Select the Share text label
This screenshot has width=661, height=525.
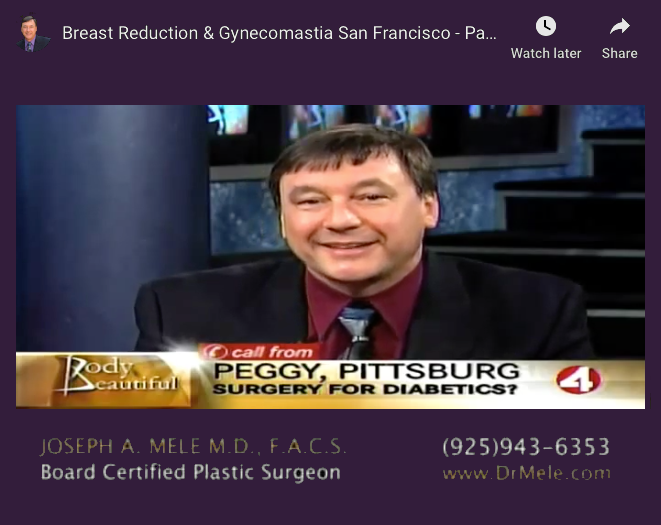[620, 54]
